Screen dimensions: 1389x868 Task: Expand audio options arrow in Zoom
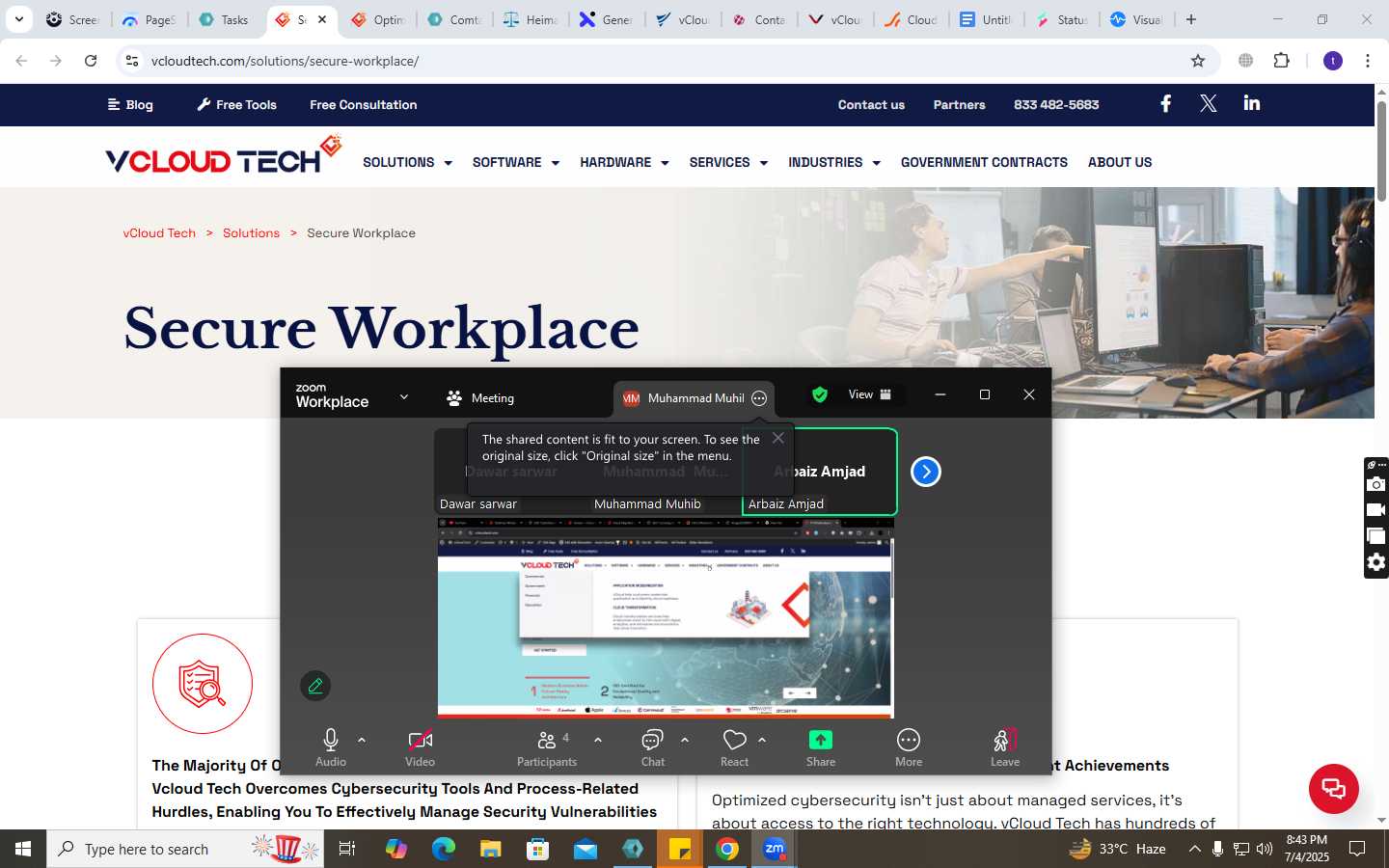pos(362,740)
